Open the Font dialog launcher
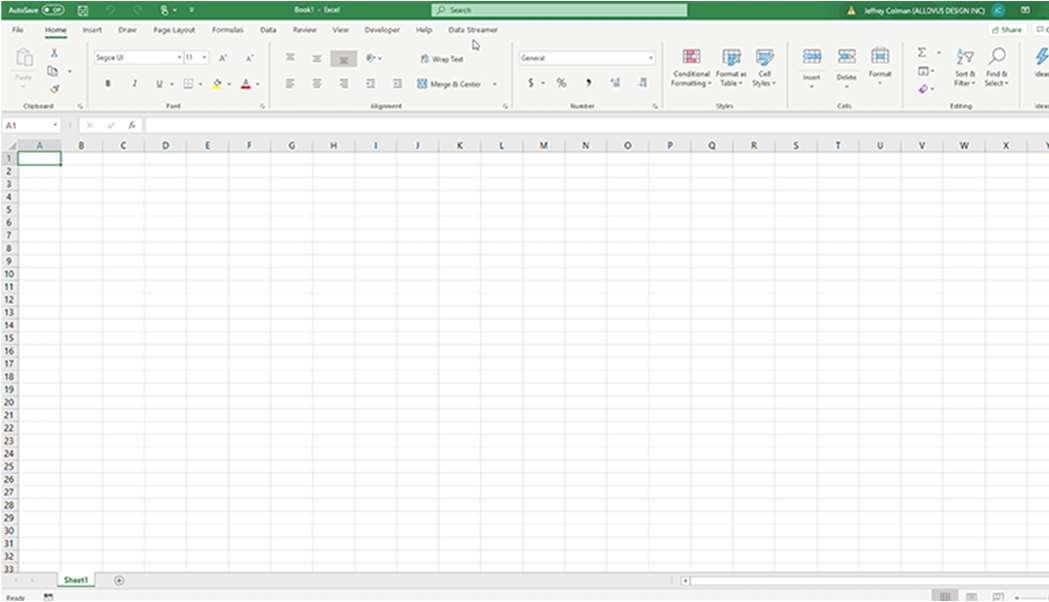 [262, 106]
